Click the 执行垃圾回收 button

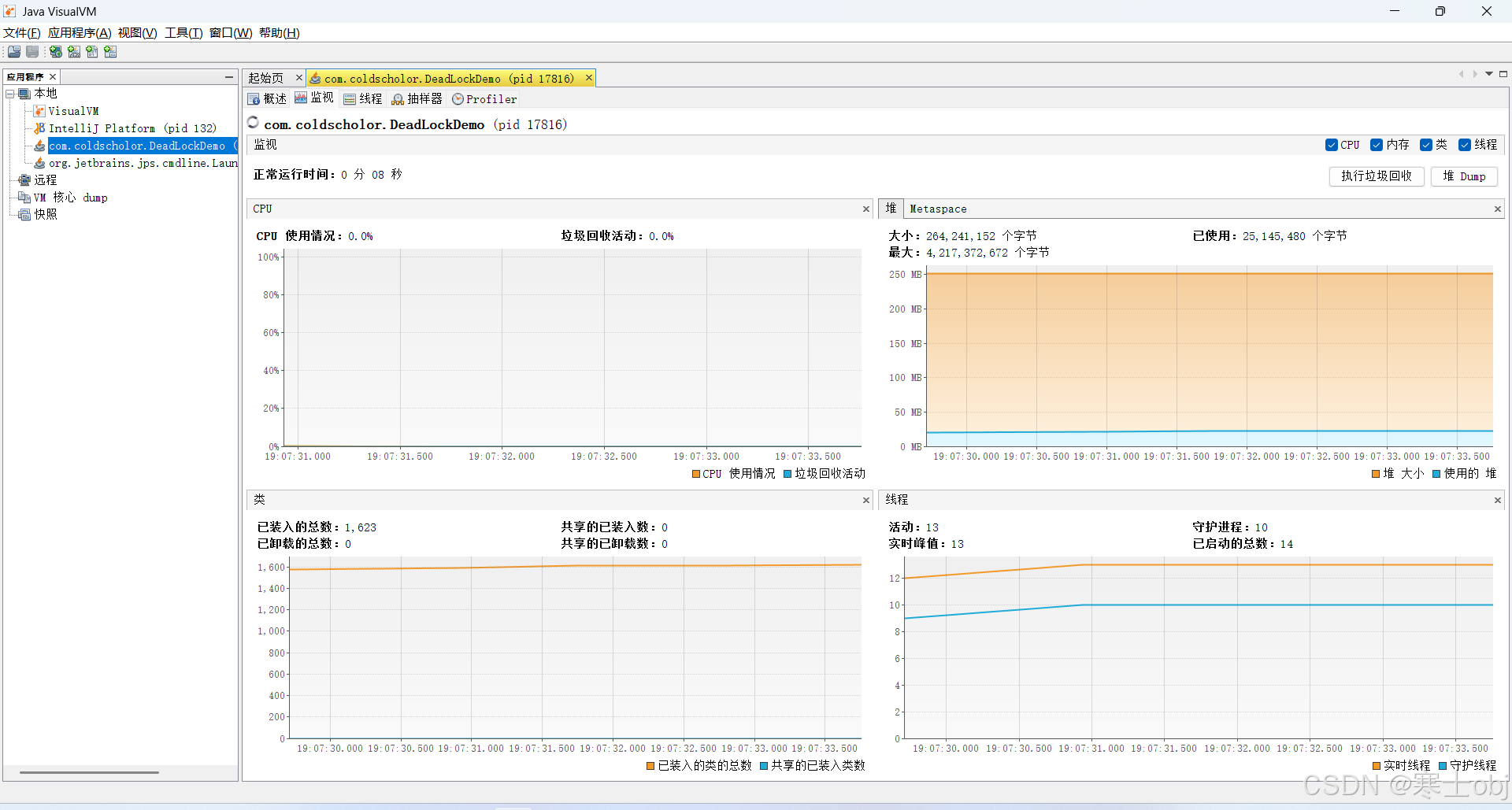[x=1377, y=176]
